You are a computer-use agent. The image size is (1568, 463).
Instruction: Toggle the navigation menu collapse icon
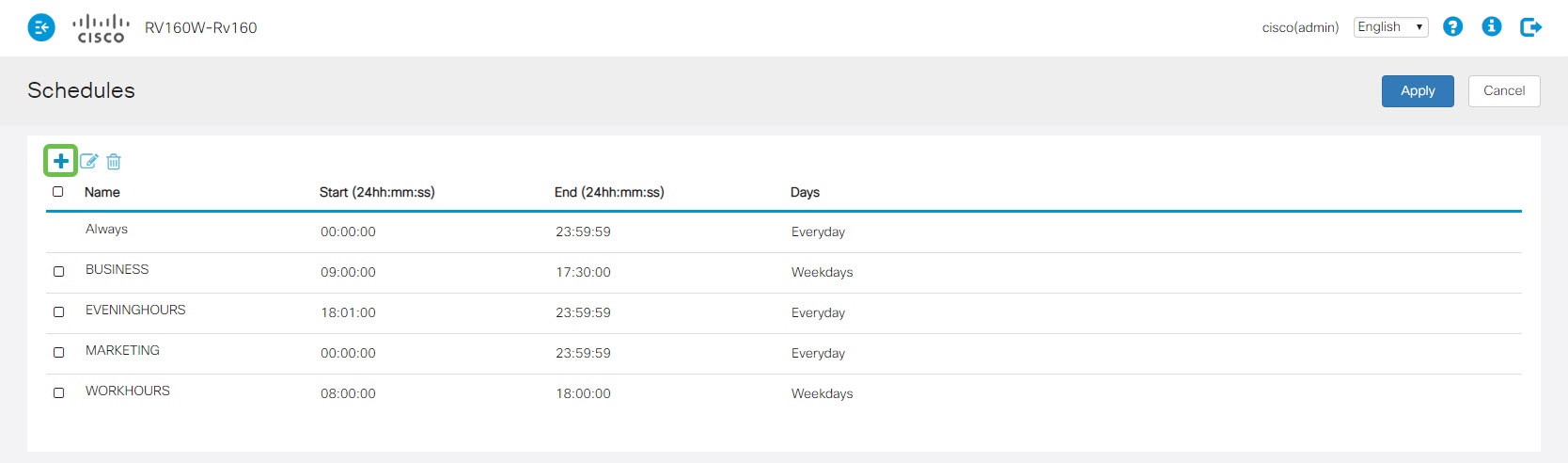tap(41, 28)
